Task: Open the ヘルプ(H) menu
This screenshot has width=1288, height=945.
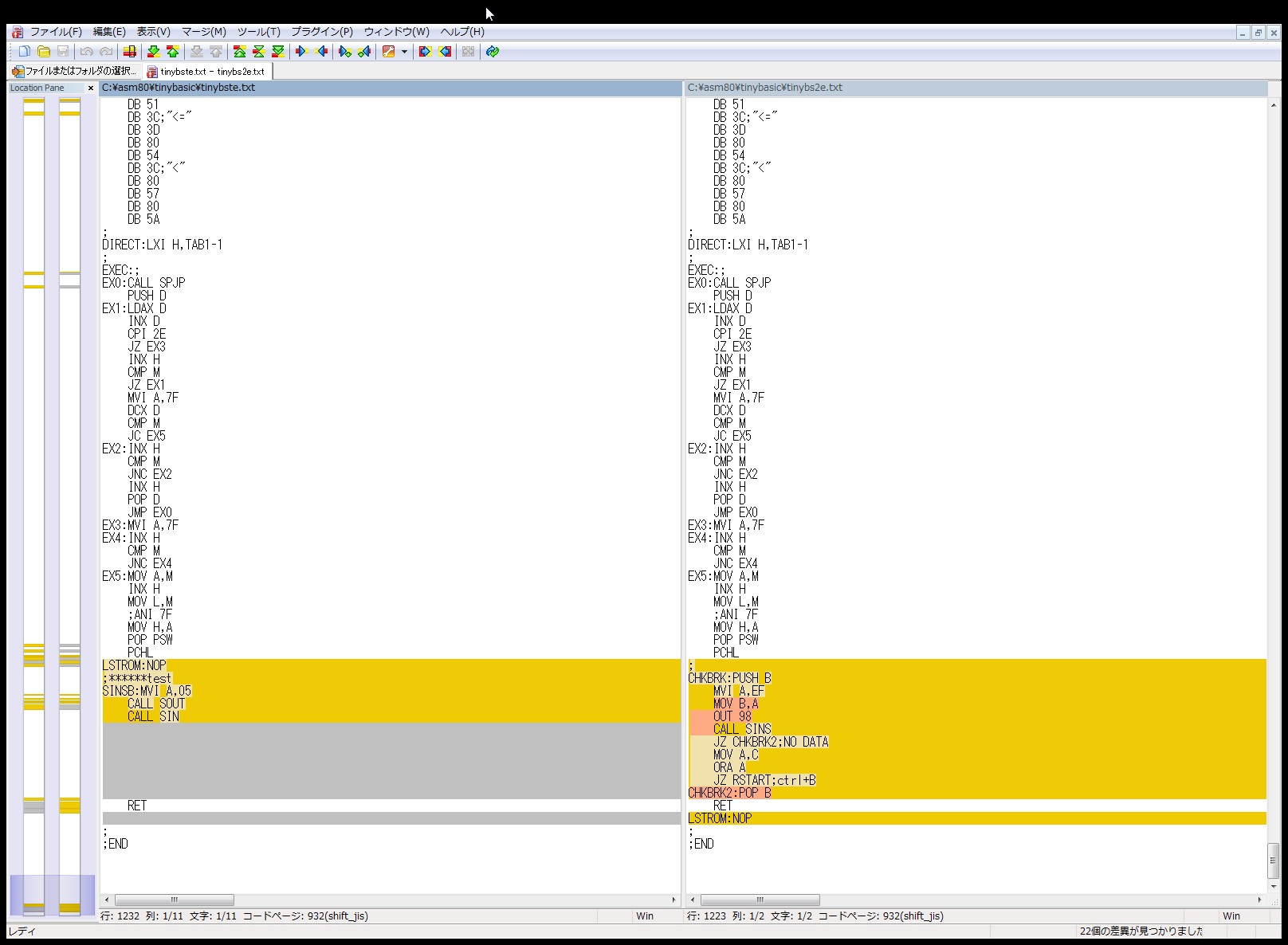Action: (x=462, y=32)
